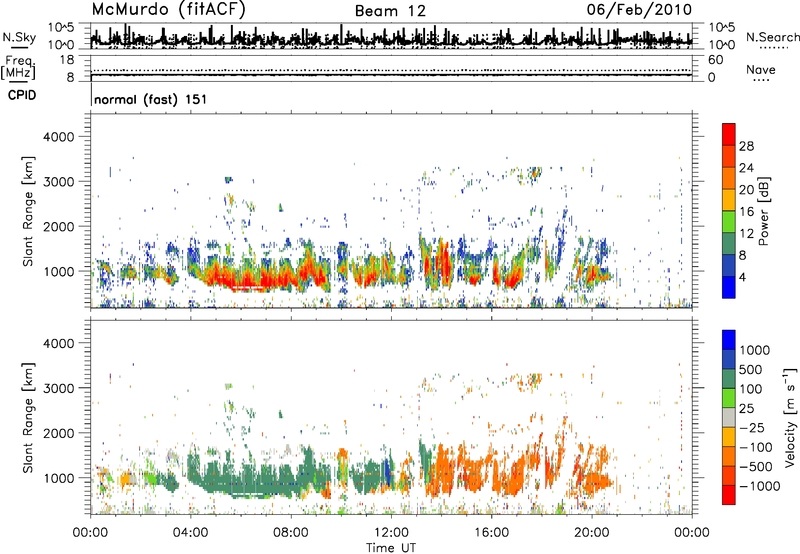
Task: Click the 'Time UT' axis label
Action: coord(391,548)
